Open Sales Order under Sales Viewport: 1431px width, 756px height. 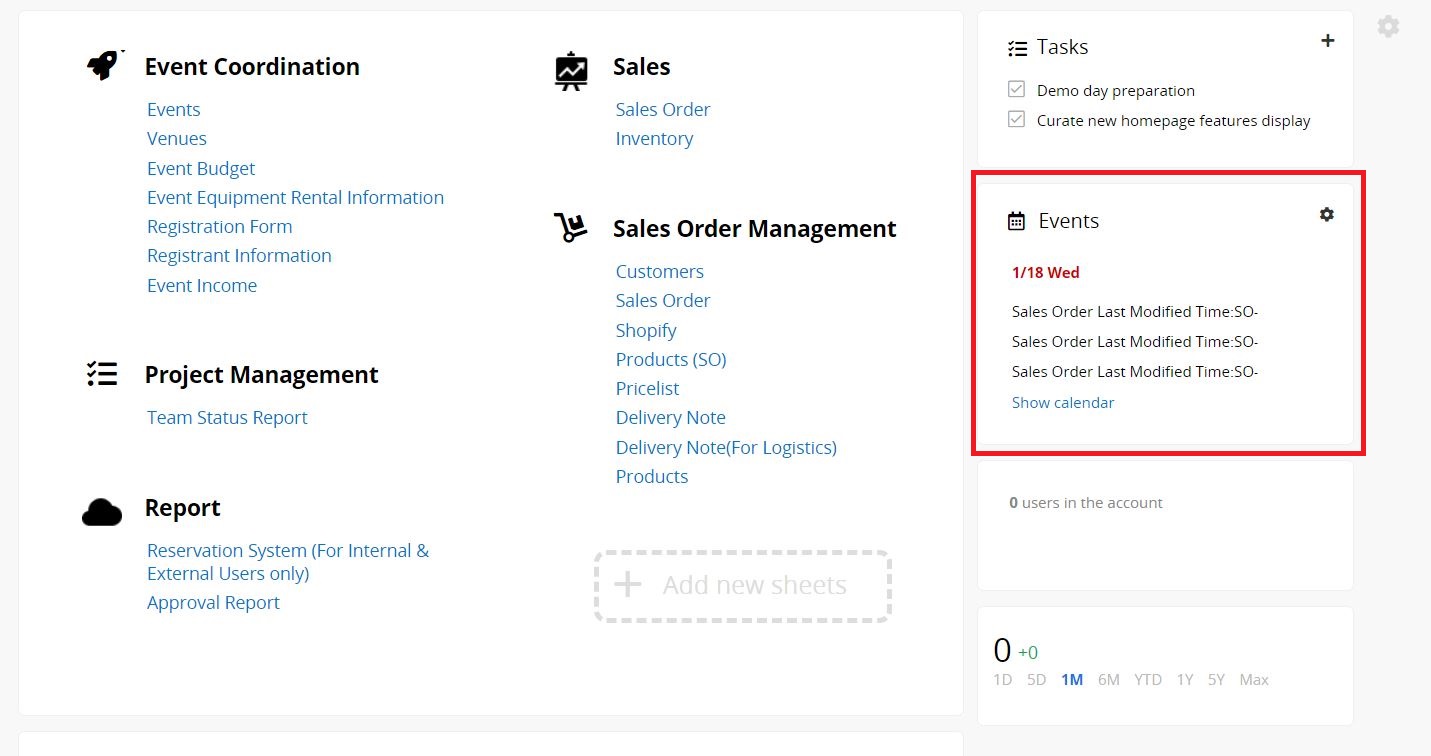(x=663, y=110)
